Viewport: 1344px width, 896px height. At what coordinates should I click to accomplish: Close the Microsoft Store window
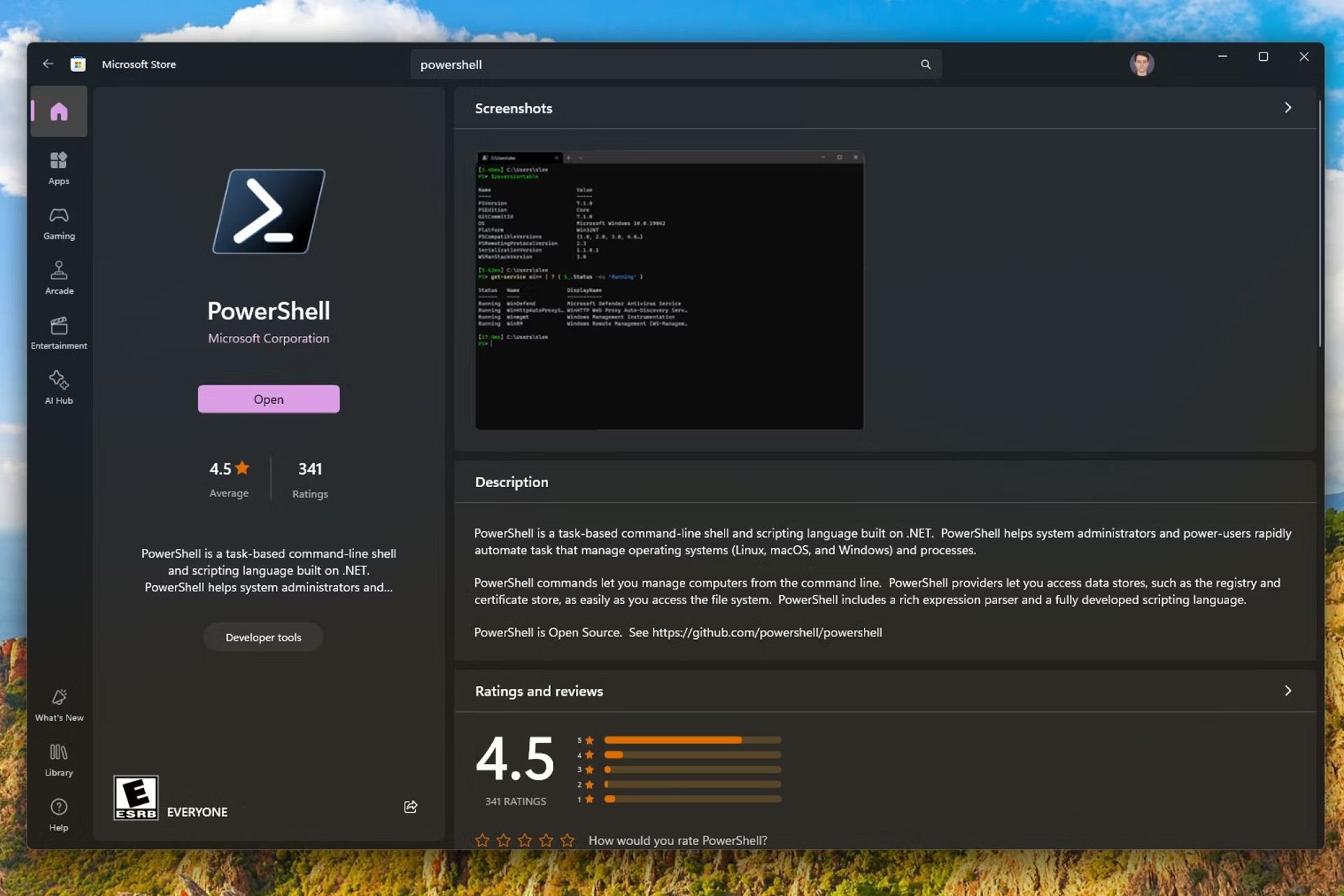tap(1304, 57)
